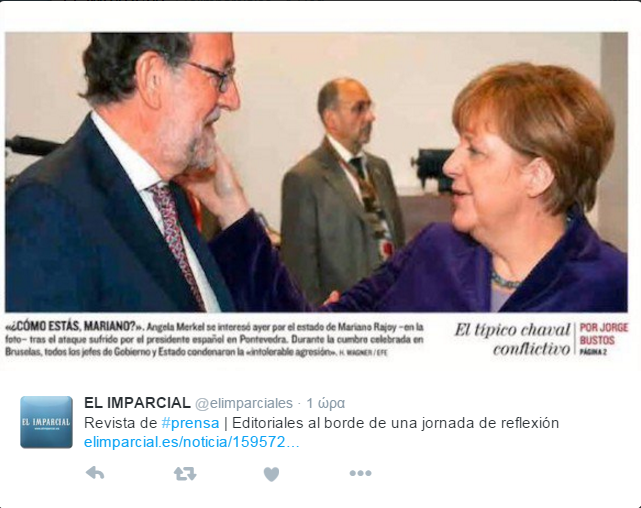
Task: Open the @elimparciales handle
Action: click(244, 403)
